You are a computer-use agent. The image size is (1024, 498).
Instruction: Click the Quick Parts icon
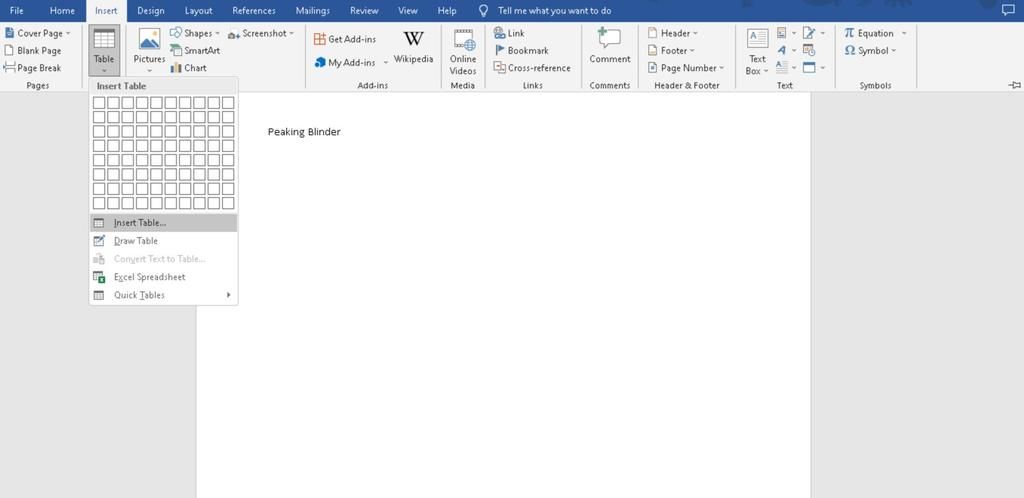coord(782,33)
